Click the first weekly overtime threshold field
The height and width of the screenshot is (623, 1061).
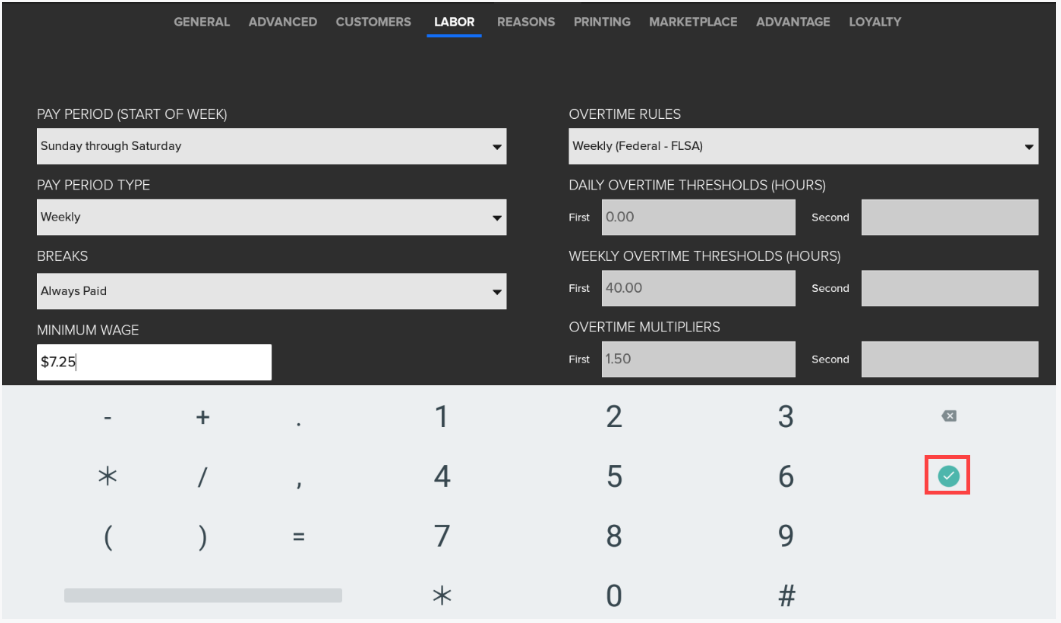pyautogui.click(x=698, y=288)
